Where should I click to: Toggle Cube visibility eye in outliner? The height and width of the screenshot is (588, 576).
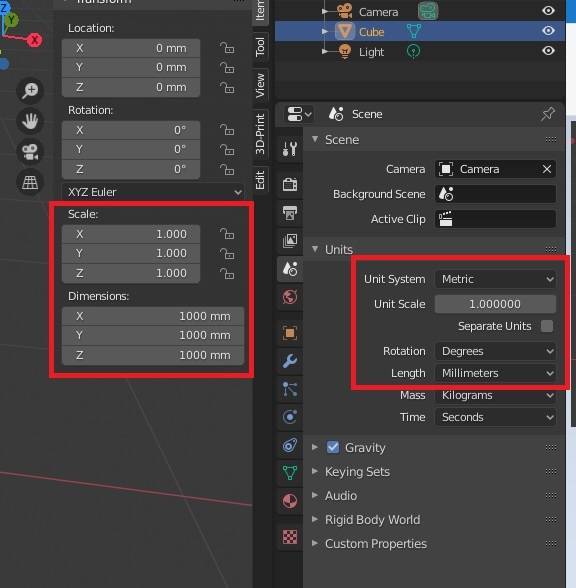tap(548, 30)
